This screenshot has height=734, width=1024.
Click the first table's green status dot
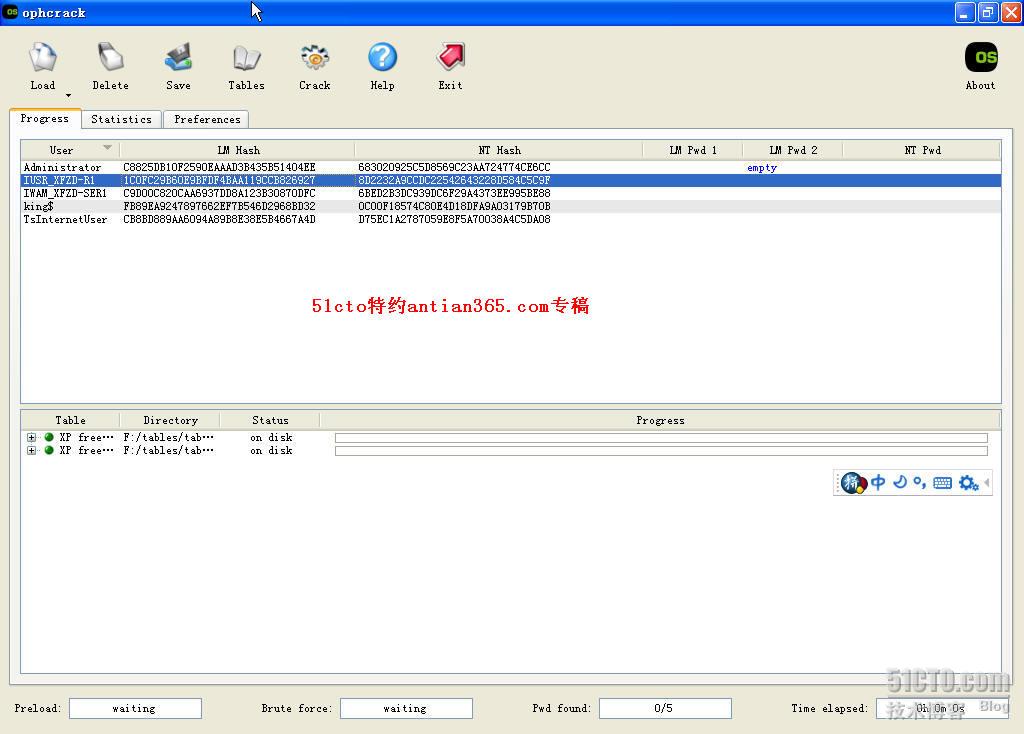(49, 437)
